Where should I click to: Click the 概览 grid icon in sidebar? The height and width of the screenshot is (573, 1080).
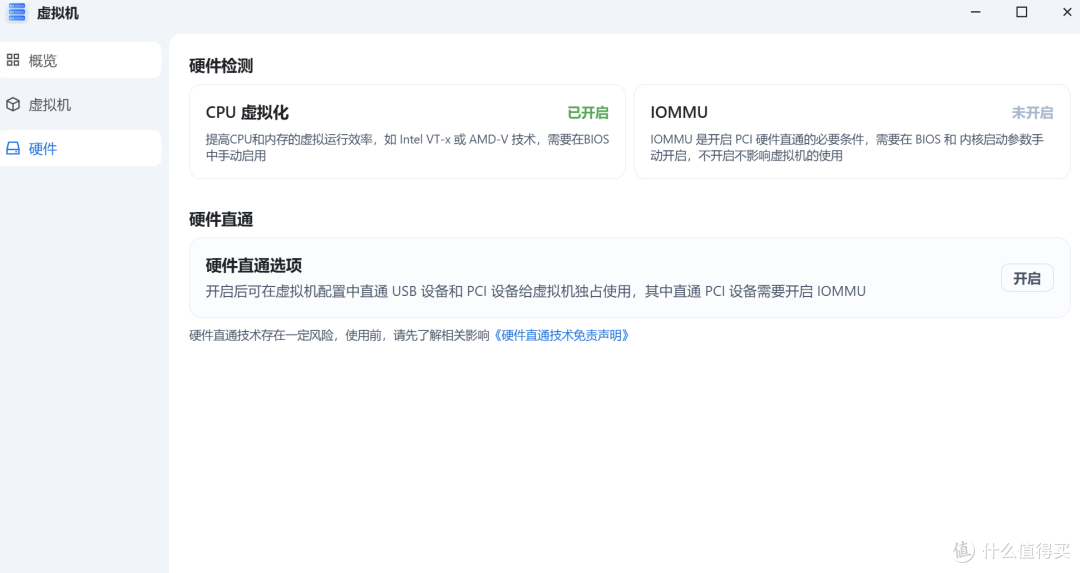pos(13,60)
